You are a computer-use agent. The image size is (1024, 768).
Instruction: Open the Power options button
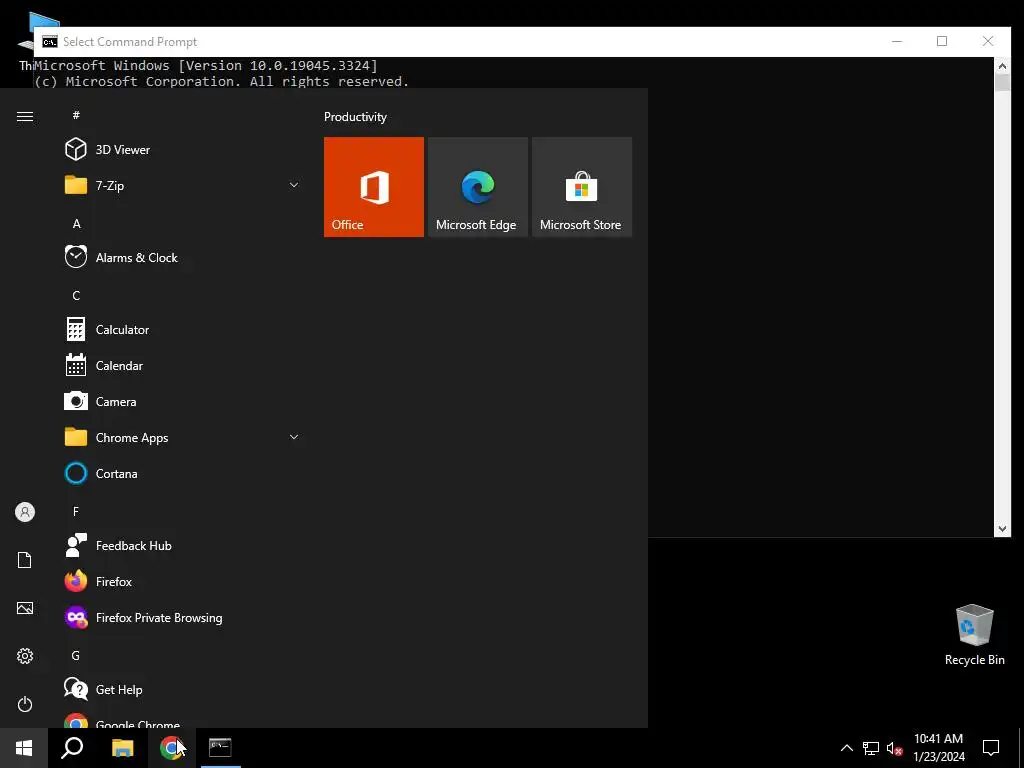pos(25,704)
